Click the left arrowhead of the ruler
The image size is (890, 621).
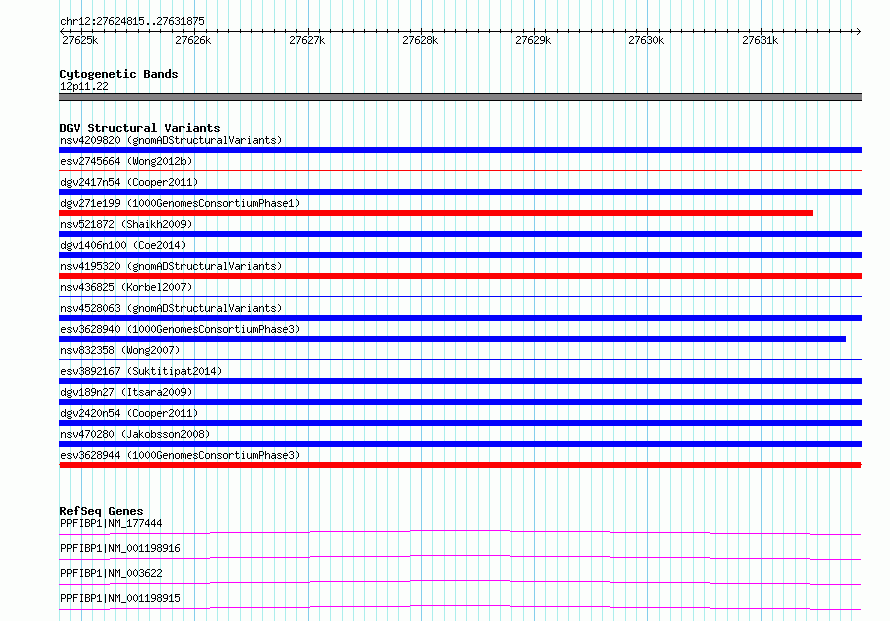62,32
